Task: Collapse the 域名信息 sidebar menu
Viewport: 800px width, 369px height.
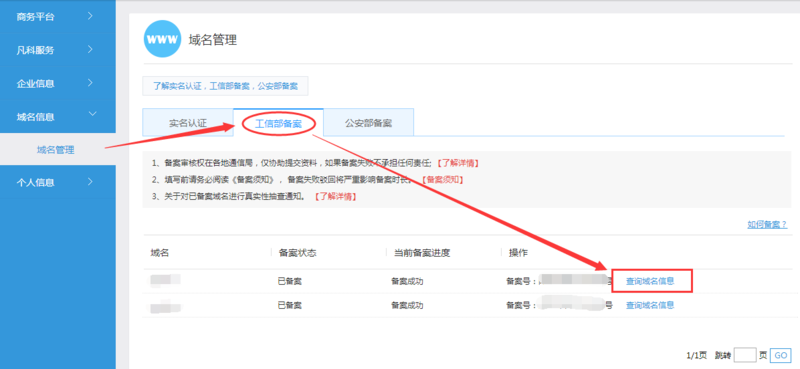Action: pyautogui.click(x=58, y=116)
